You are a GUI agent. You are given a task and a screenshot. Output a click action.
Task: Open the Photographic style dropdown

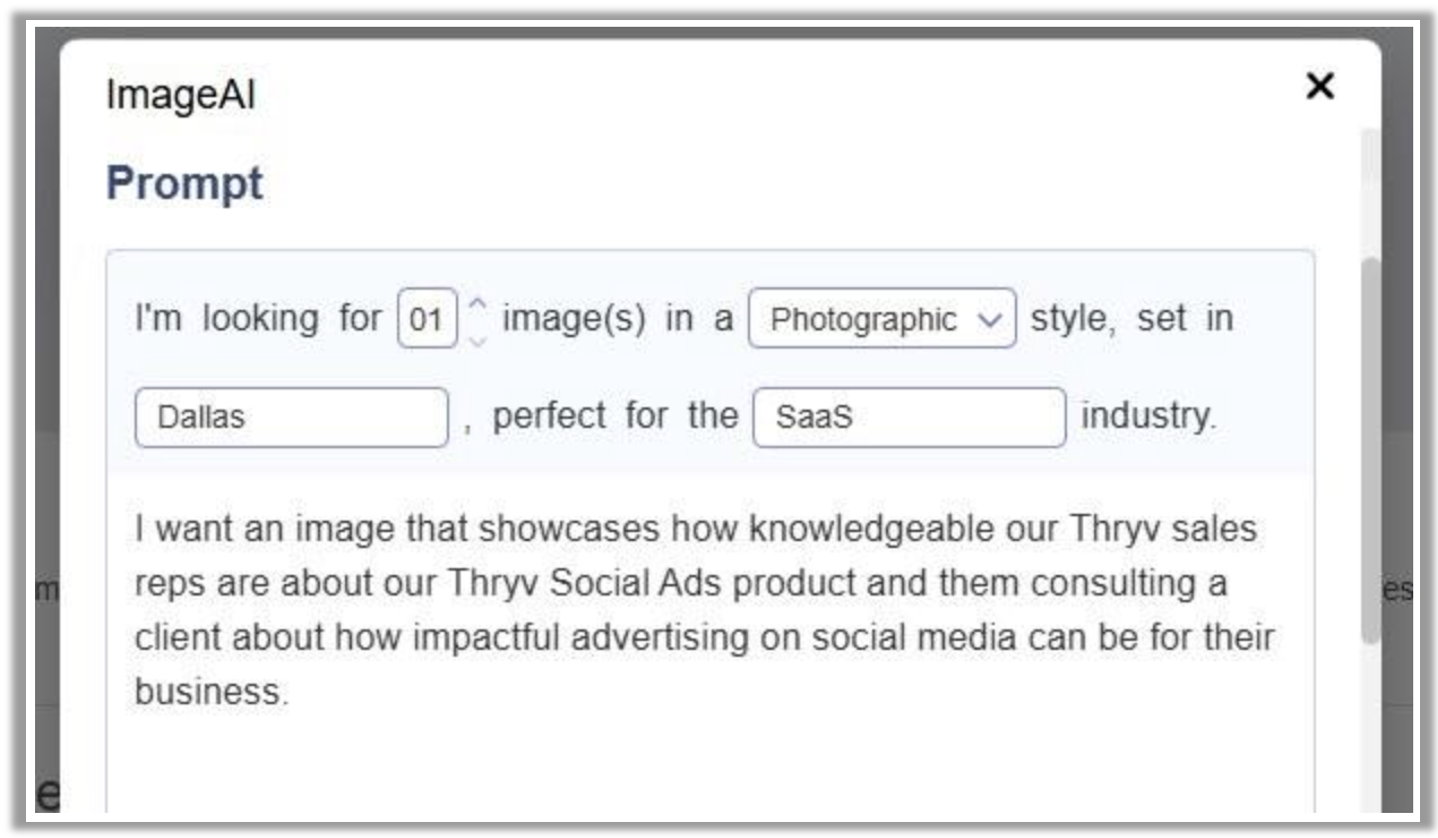pos(882,319)
